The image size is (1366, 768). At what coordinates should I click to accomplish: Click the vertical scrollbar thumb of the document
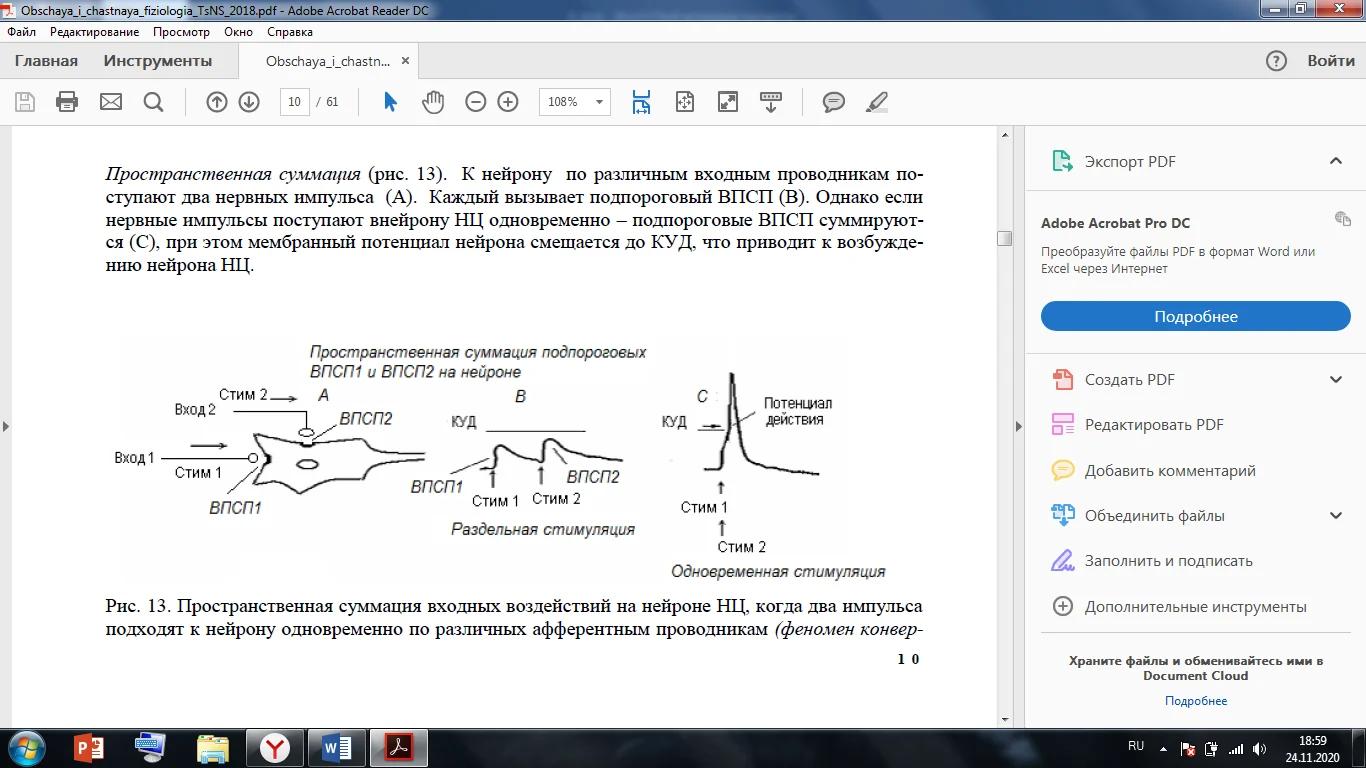coord(1004,238)
